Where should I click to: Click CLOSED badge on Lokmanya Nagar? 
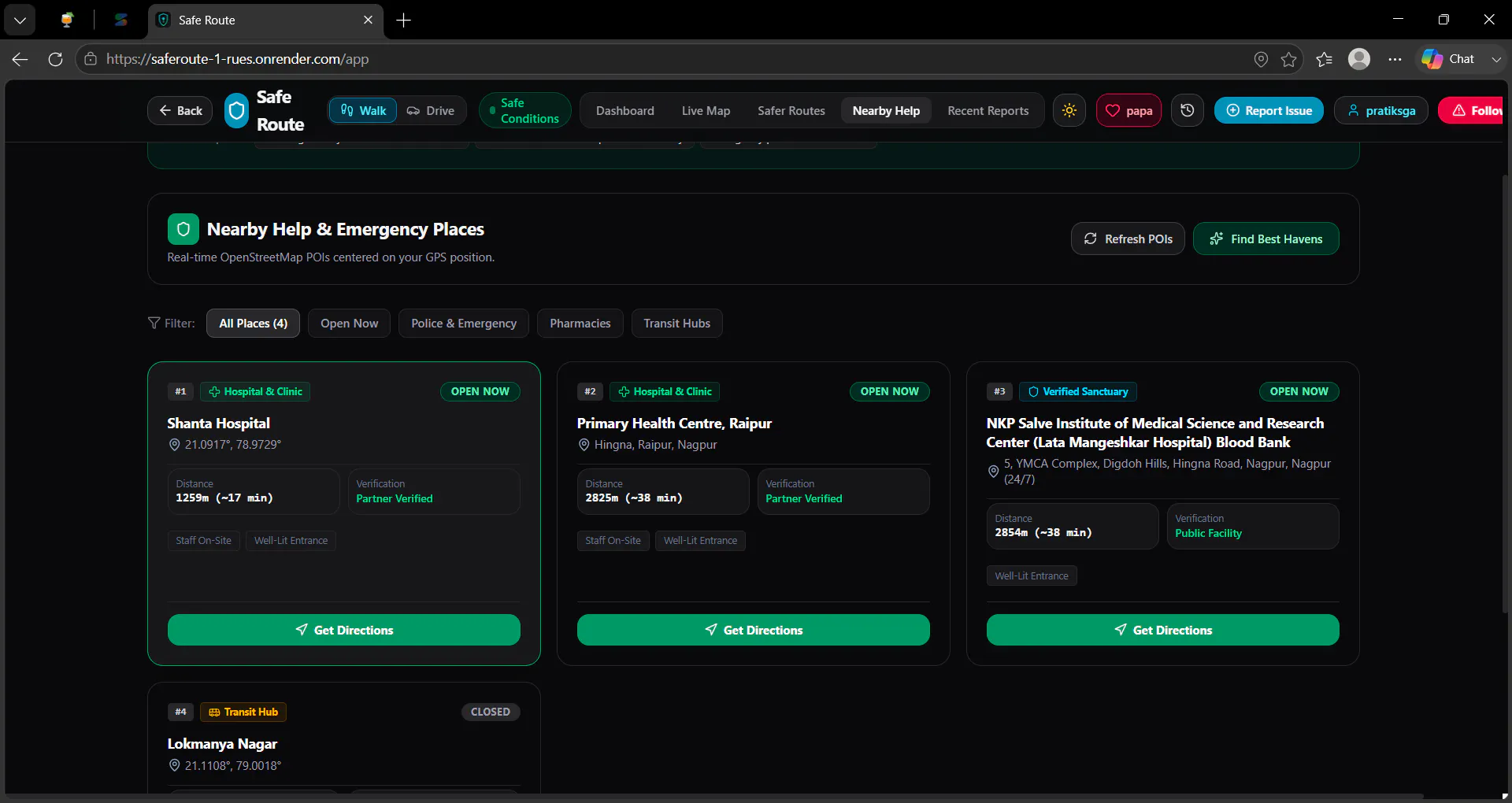(x=491, y=712)
